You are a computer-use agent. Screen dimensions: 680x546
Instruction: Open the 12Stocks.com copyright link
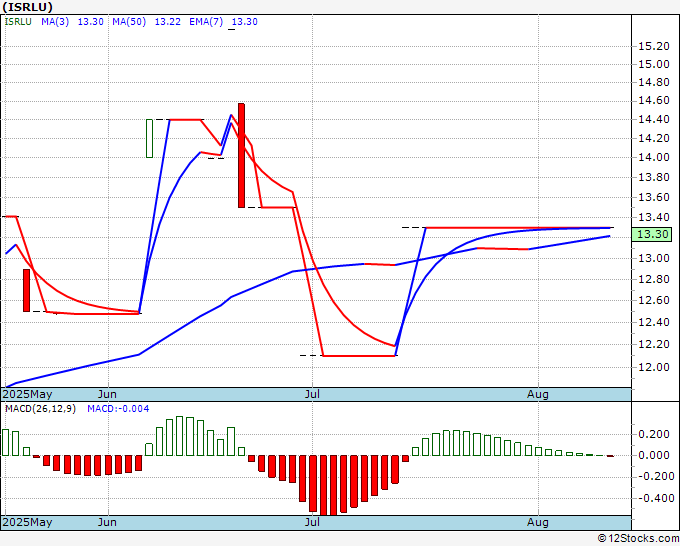click(638, 539)
